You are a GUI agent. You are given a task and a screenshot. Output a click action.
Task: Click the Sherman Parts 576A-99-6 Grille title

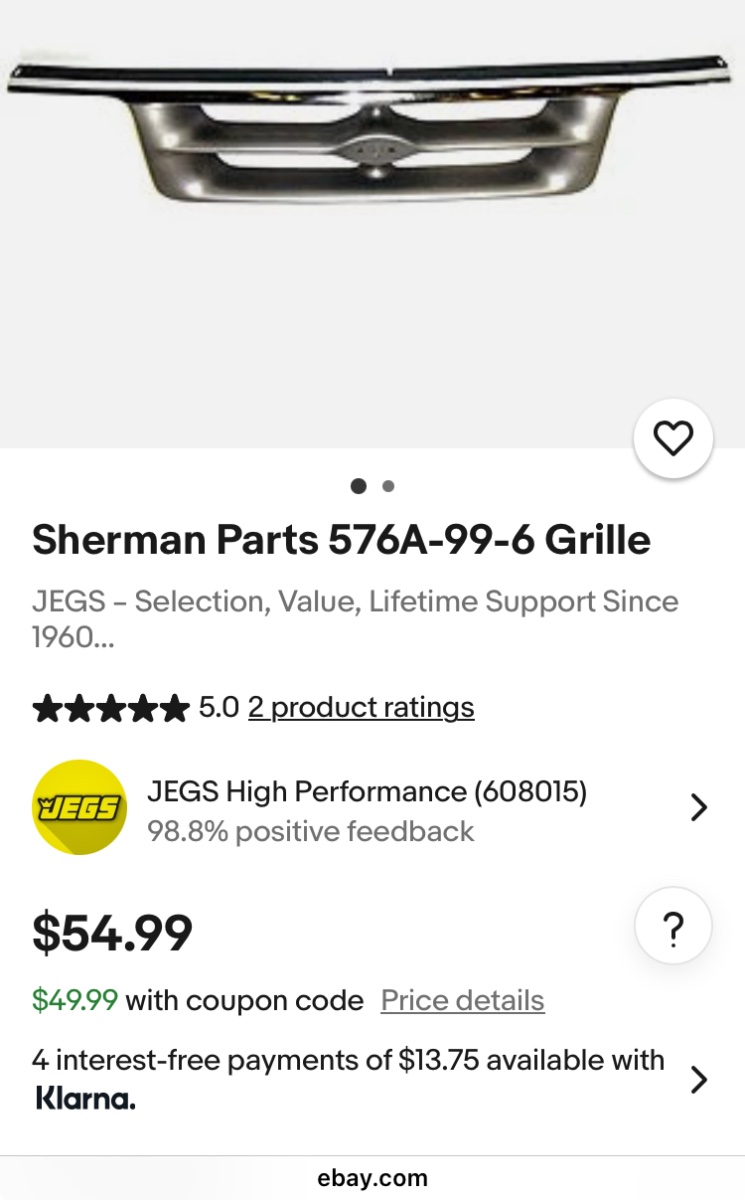[x=341, y=540]
